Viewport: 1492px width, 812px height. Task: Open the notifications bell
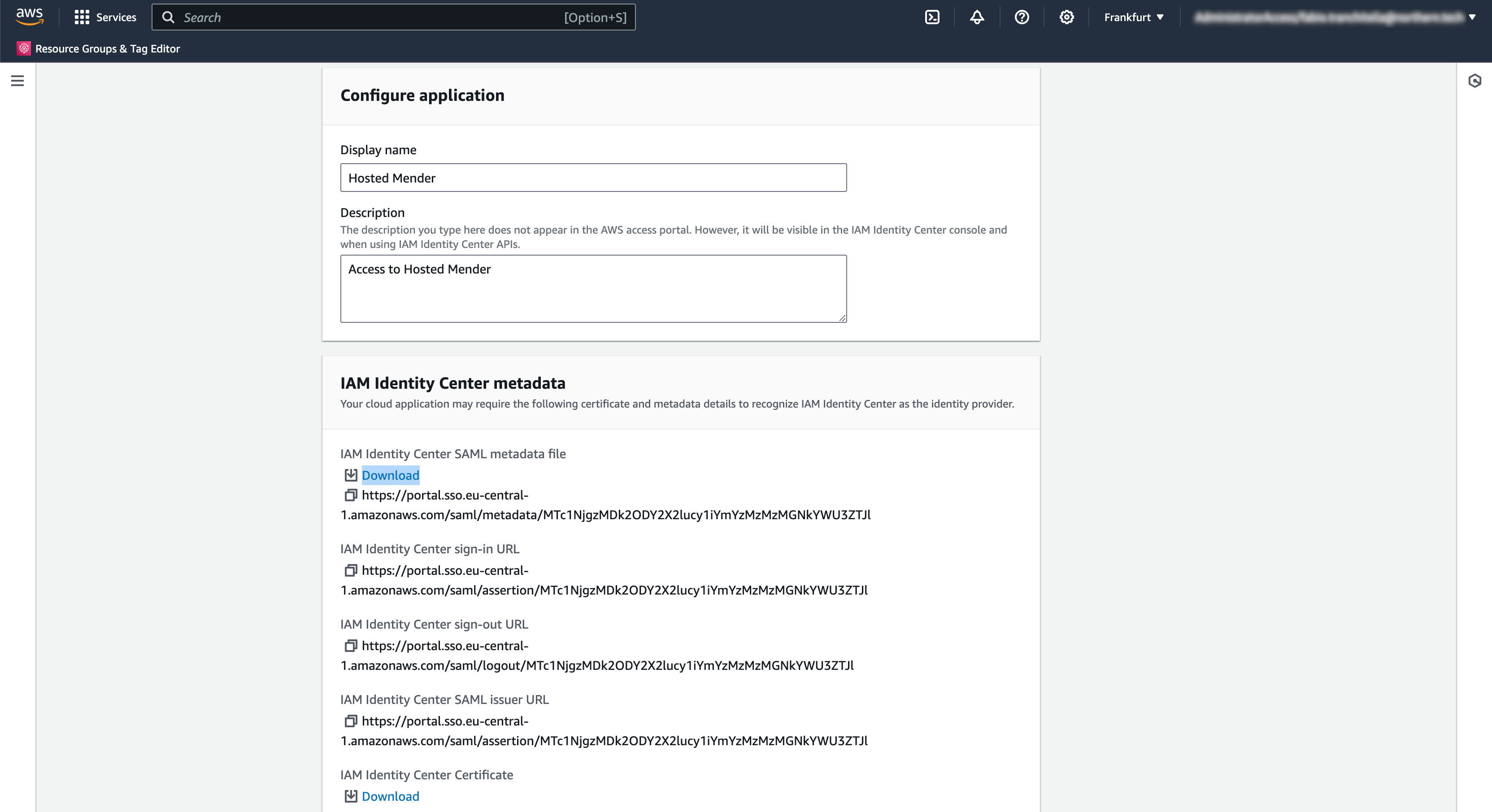coord(977,17)
